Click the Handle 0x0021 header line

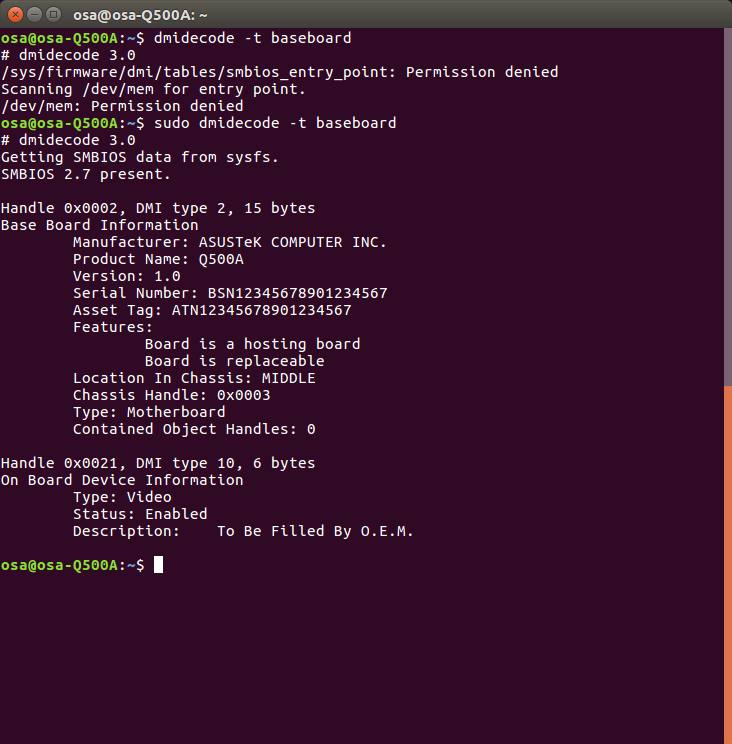pyautogui.click(x=158, y=463)
